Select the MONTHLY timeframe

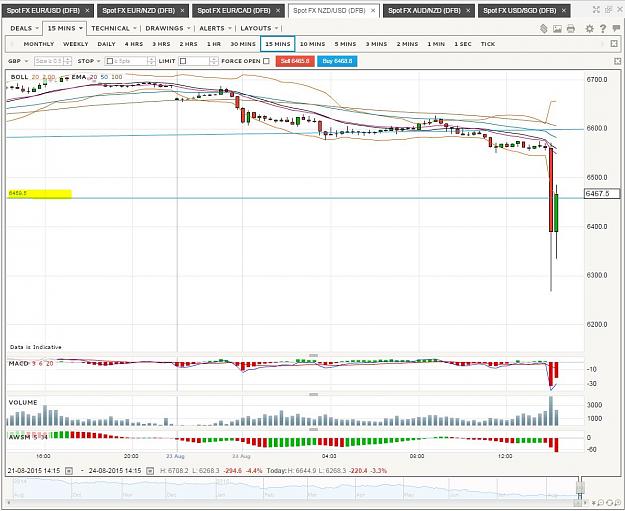pyautogui.click(x=39, y=44)
